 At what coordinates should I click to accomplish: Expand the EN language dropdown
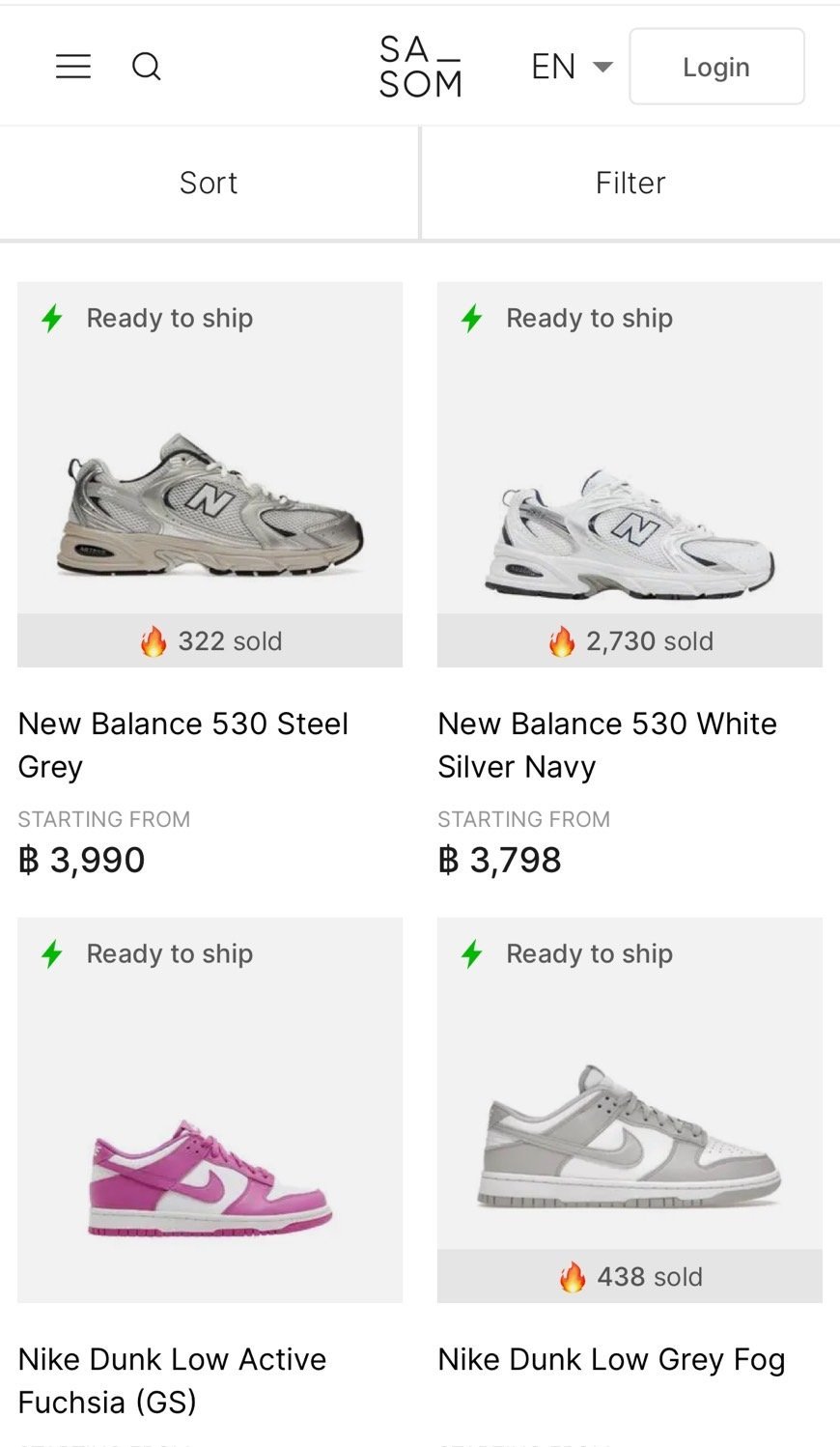pos(572,67)
